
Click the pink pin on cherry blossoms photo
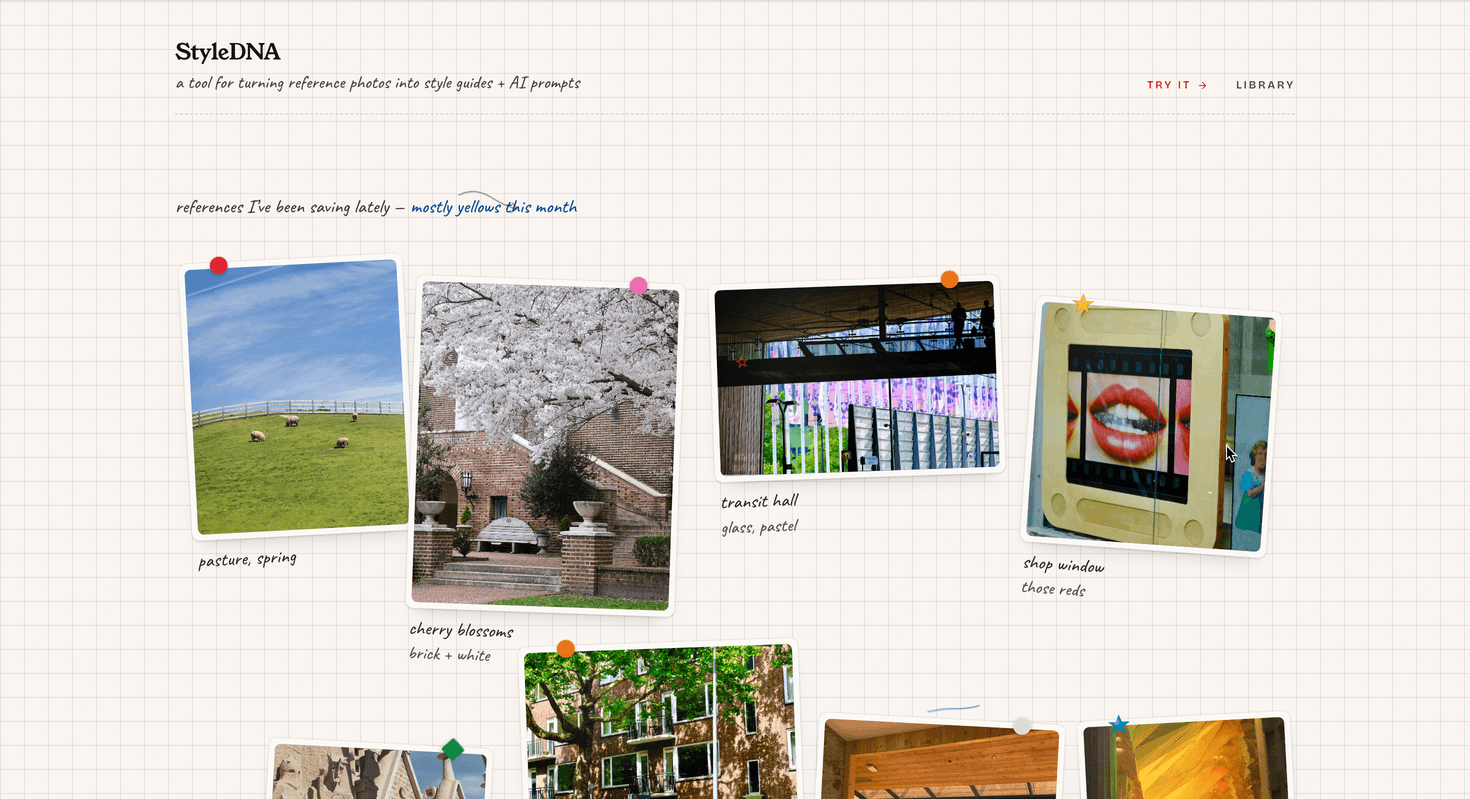[638, 286]
